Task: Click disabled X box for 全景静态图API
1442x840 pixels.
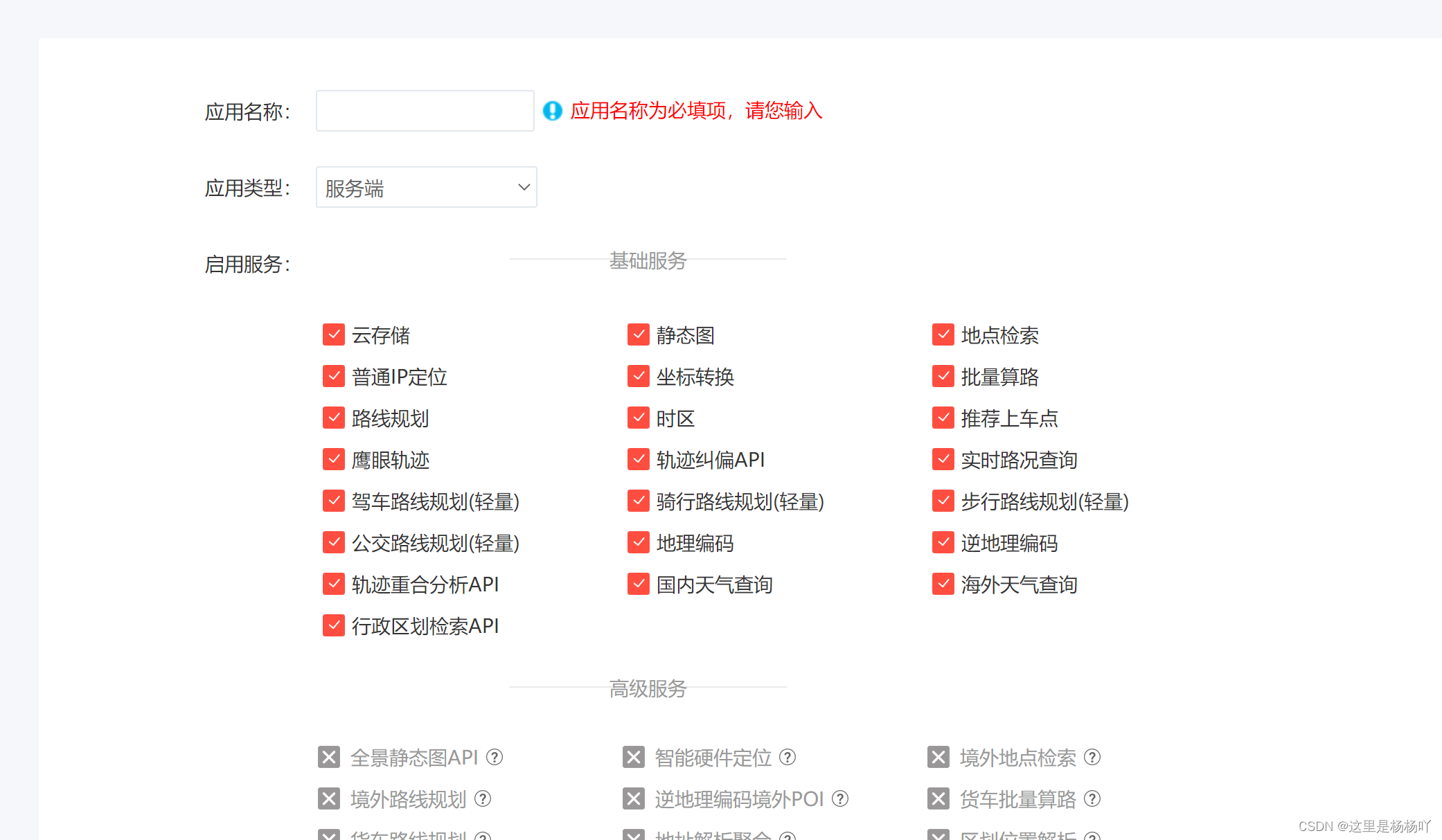Action: click(329, 757)
